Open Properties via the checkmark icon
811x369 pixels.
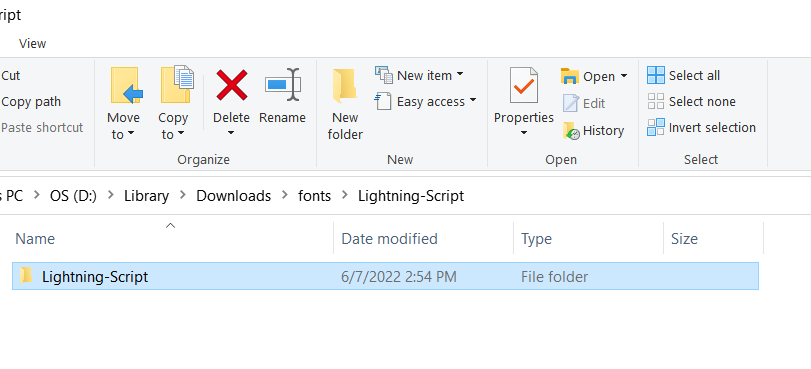pyautogui.click(x=523, y=85)
